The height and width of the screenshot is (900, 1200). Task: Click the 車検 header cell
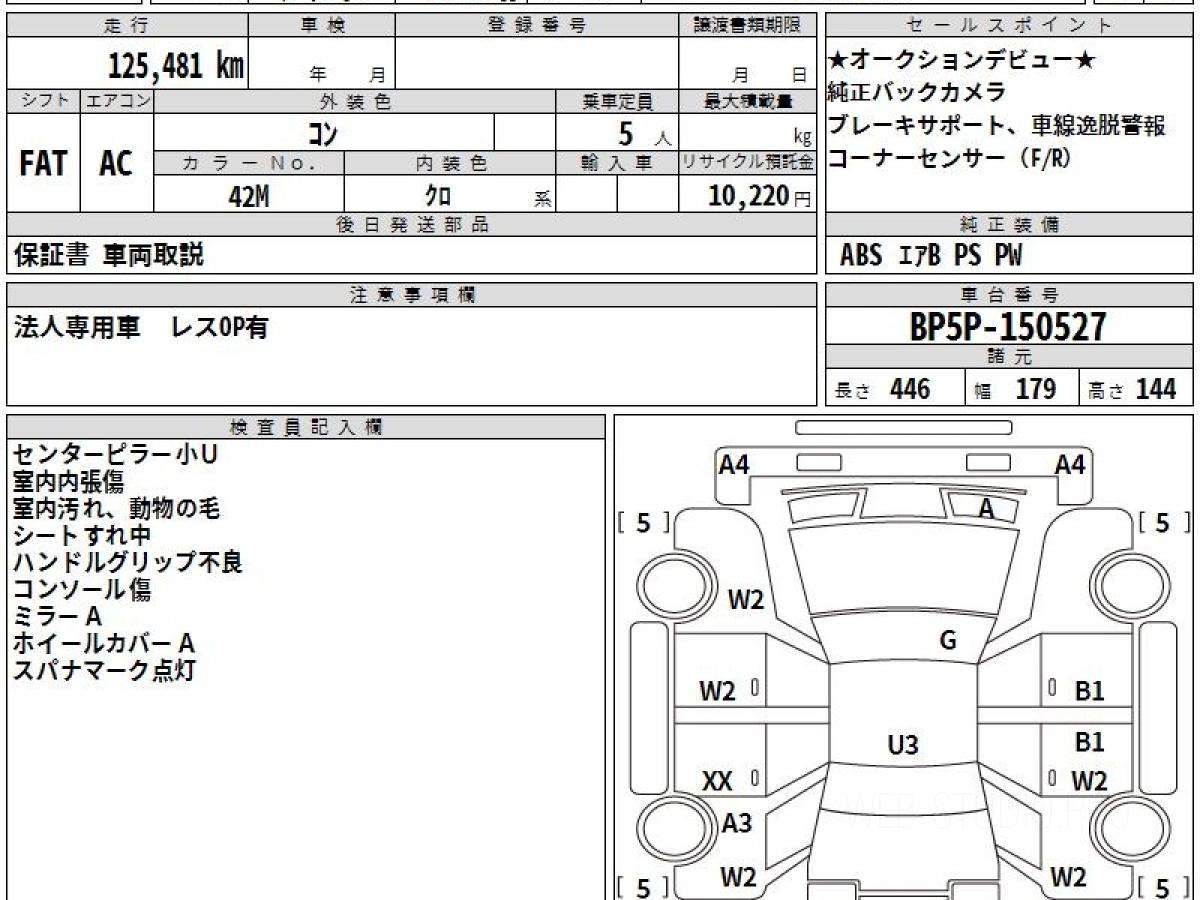coord(322,26)
